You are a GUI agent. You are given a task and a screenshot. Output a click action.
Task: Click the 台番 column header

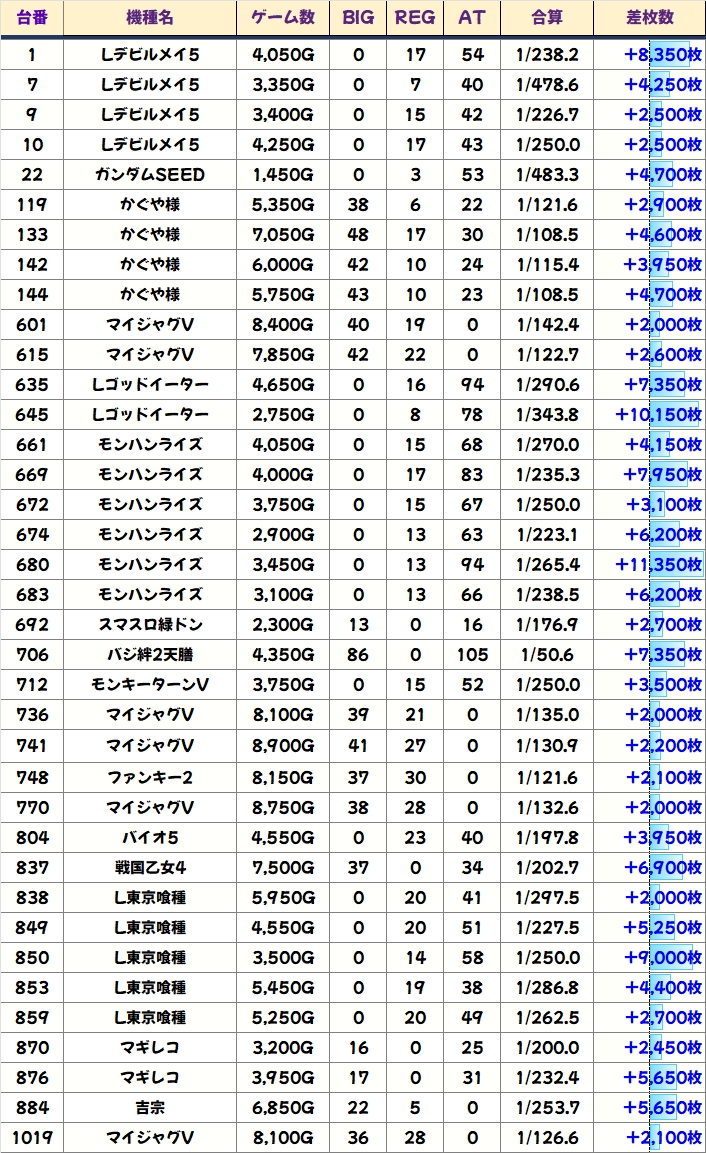(x=32, y=18)
